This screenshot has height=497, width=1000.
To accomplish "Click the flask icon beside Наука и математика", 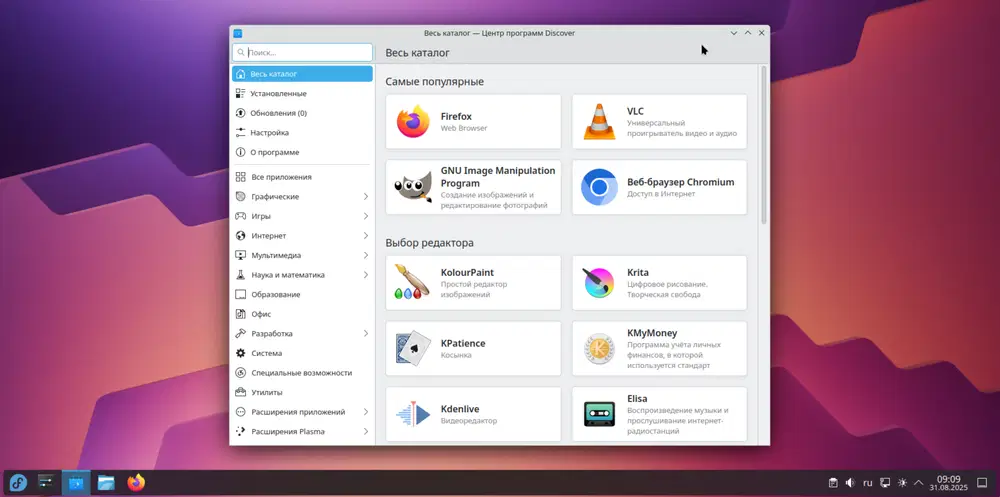I will (x=240, y=275).
